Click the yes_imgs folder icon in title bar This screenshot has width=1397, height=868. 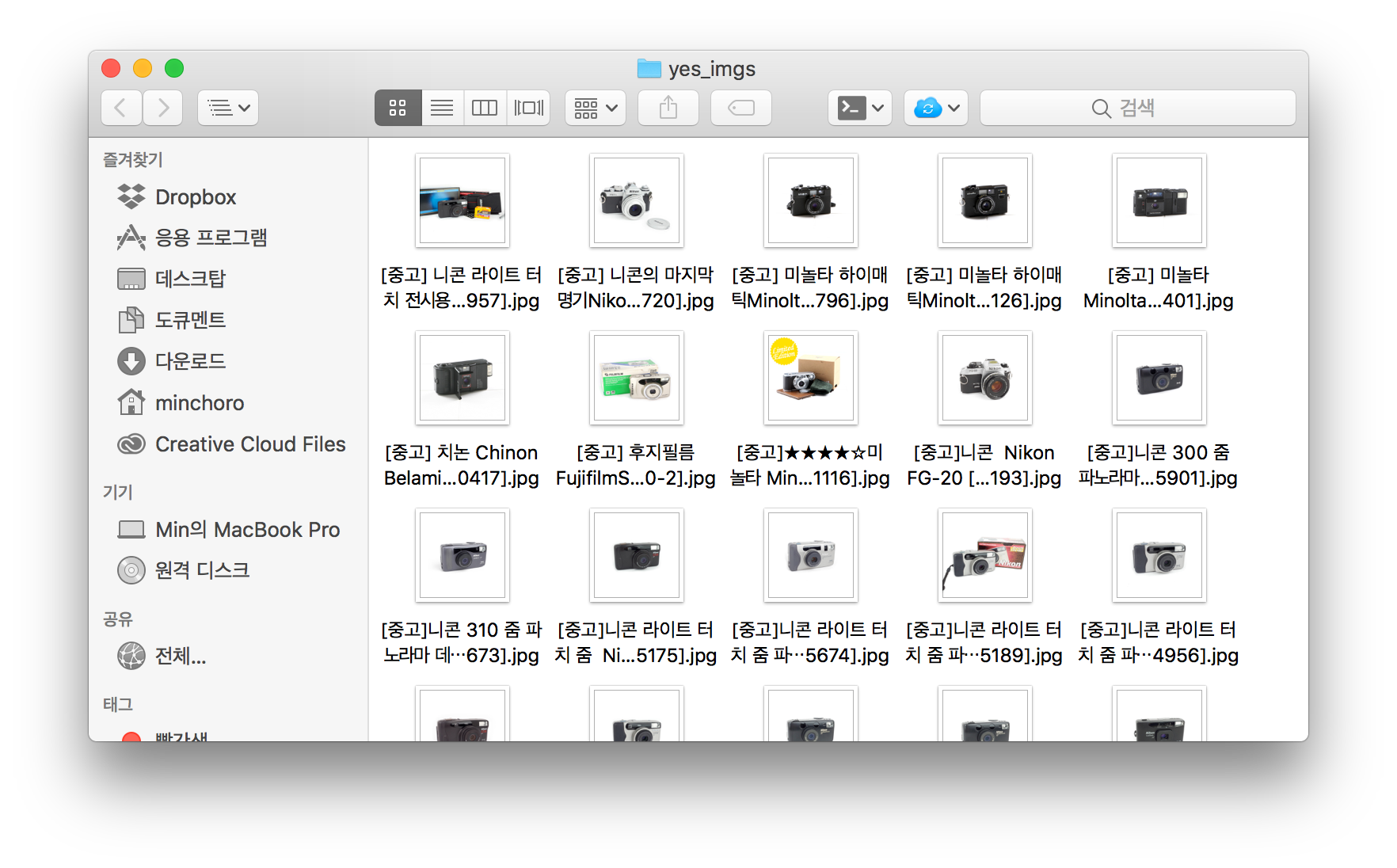649,69
